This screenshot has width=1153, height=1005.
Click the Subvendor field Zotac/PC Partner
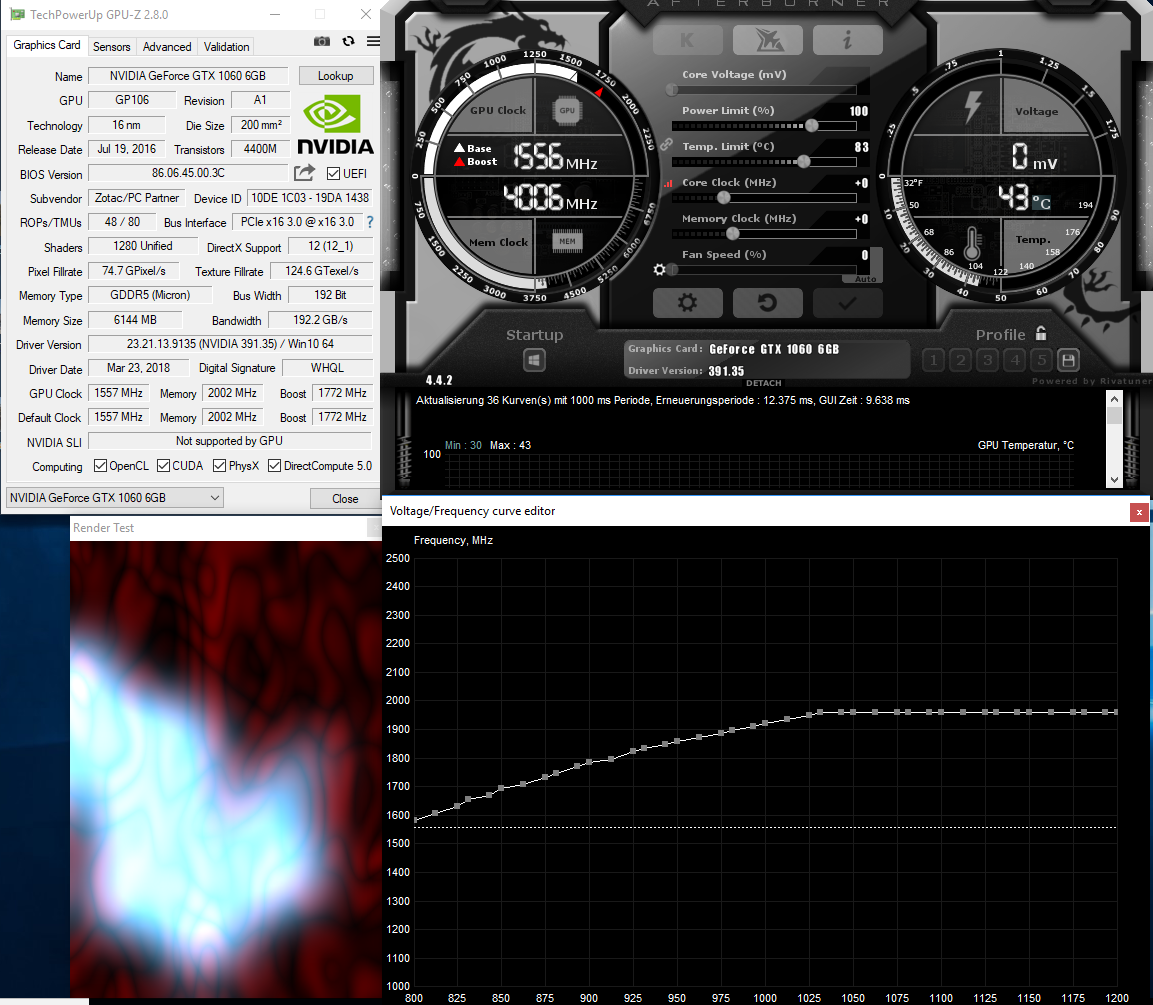pos(137,198)
